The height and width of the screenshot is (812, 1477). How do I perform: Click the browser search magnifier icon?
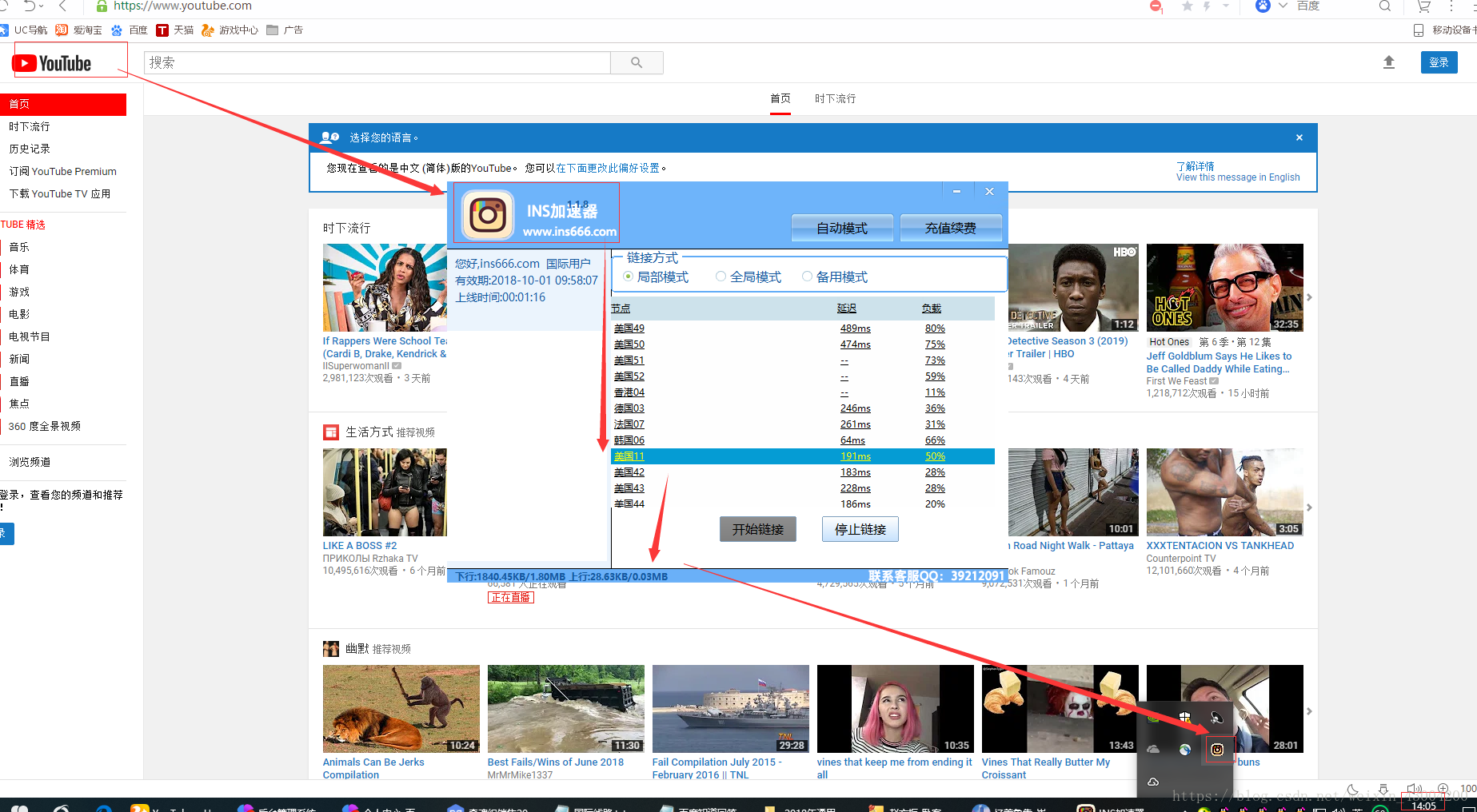(1385, 6)
